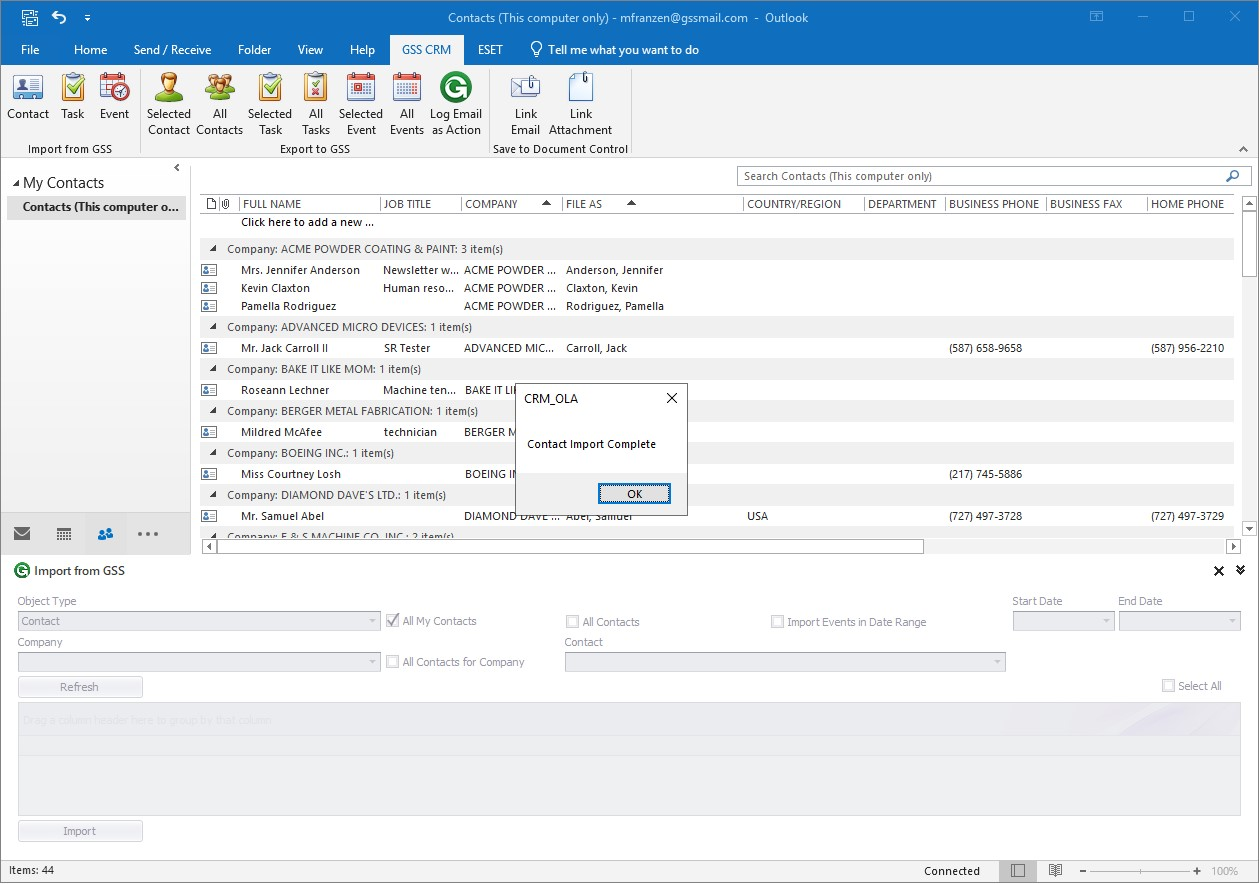Click the zoom out minus button
Screen dimensions: 1259x884
(x=1083, y=871)
